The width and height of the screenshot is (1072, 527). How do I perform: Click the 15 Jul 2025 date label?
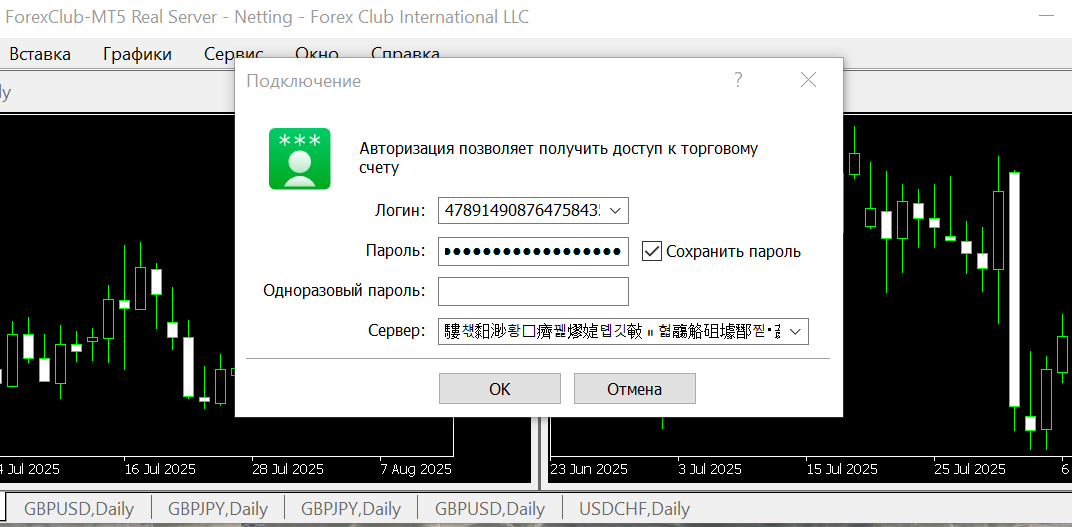tap(841, 470)
